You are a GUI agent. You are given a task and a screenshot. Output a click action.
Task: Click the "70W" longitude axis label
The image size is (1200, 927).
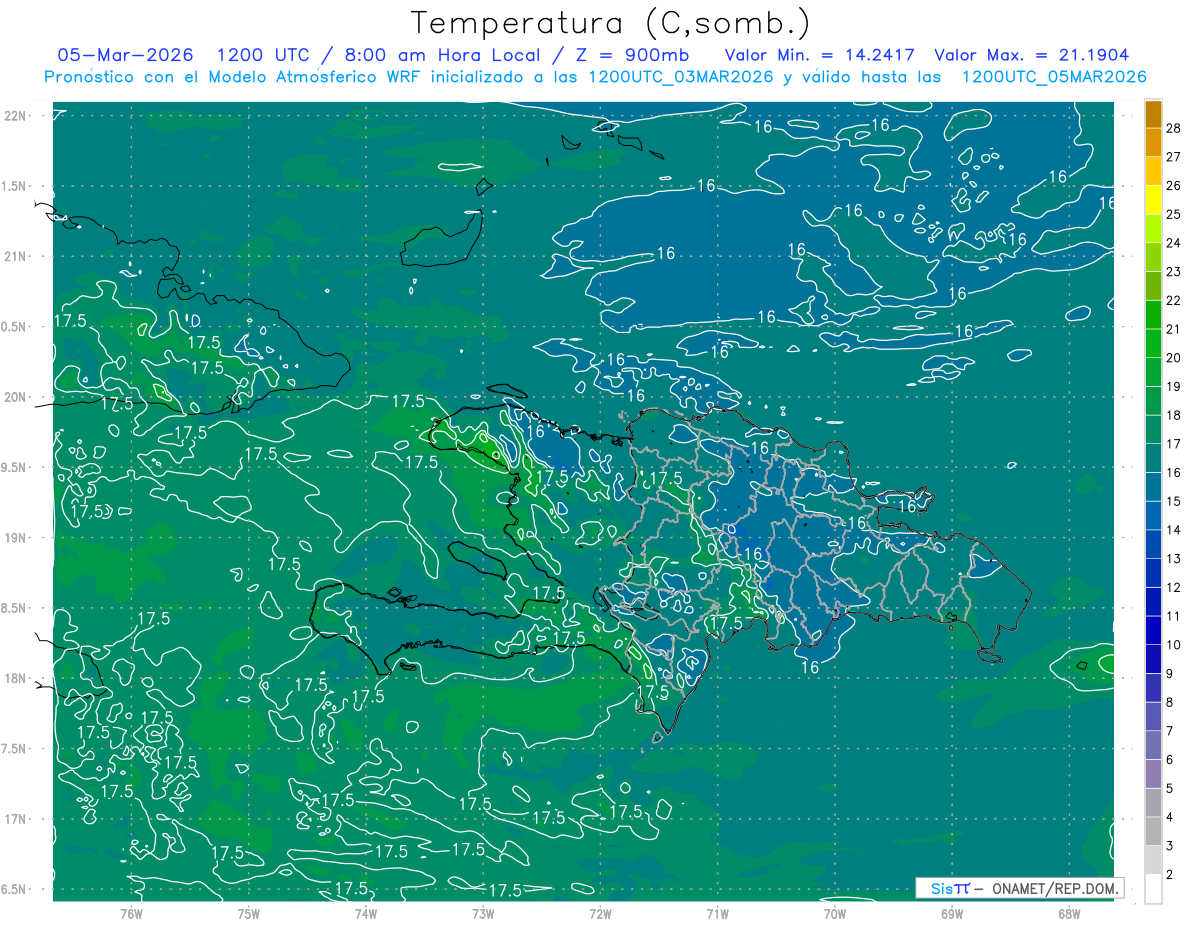[834, 913]
